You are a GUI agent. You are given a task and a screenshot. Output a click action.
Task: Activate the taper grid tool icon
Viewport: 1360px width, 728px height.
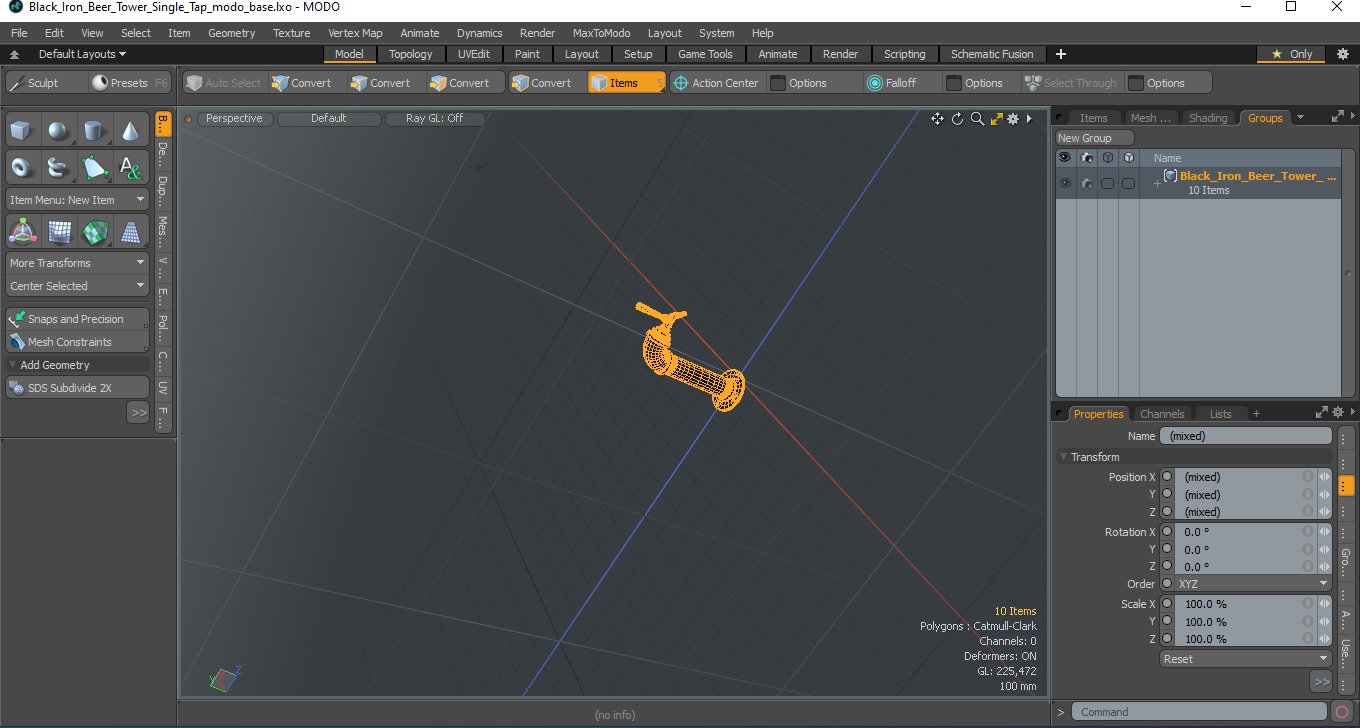[x=131, y=232]
